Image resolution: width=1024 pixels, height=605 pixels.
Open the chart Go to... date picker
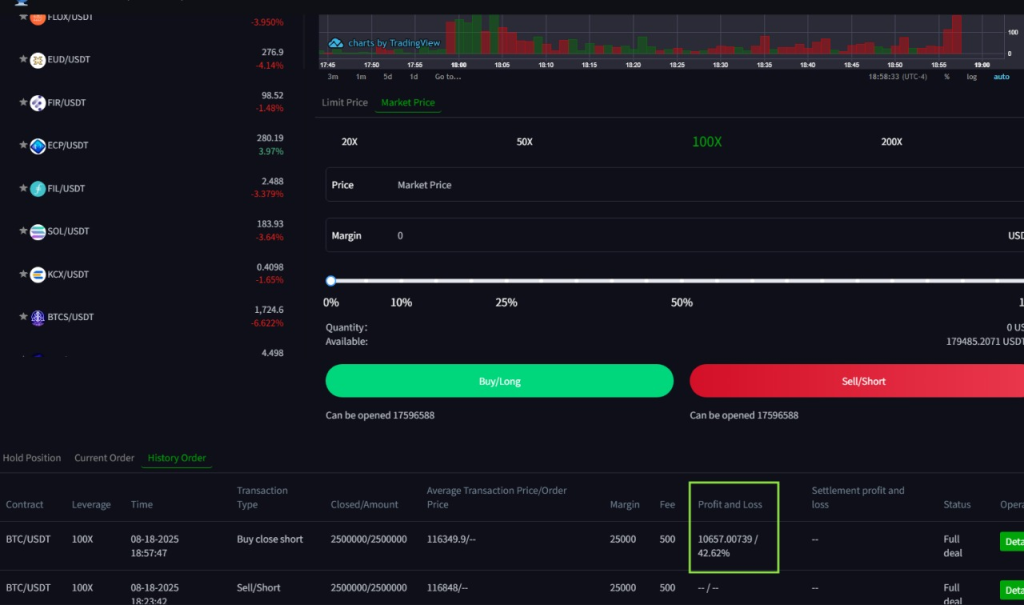447,77
